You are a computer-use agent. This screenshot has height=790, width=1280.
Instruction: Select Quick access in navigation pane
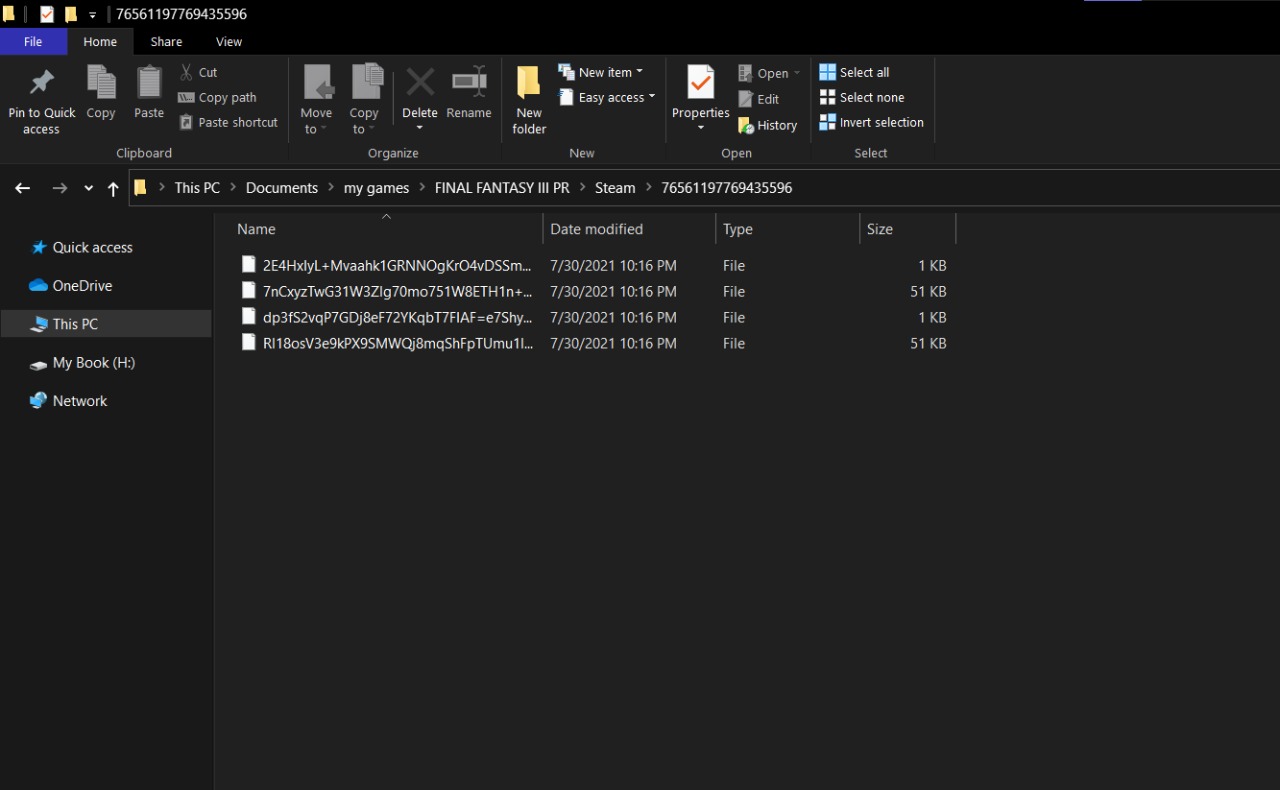[92, 247]
